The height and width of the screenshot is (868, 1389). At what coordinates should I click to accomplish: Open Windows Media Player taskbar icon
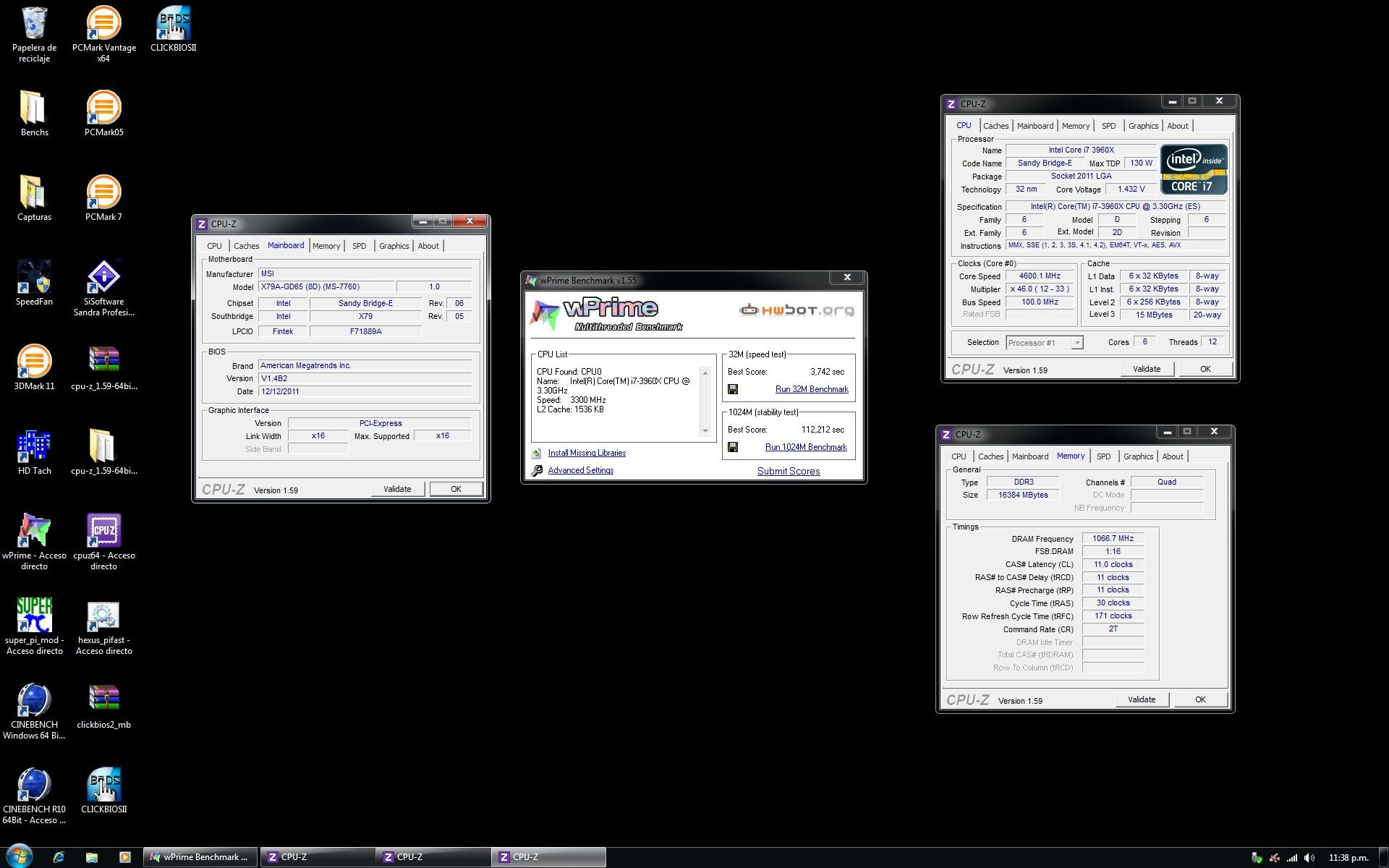pyautogui.click(x=125, y=857)
